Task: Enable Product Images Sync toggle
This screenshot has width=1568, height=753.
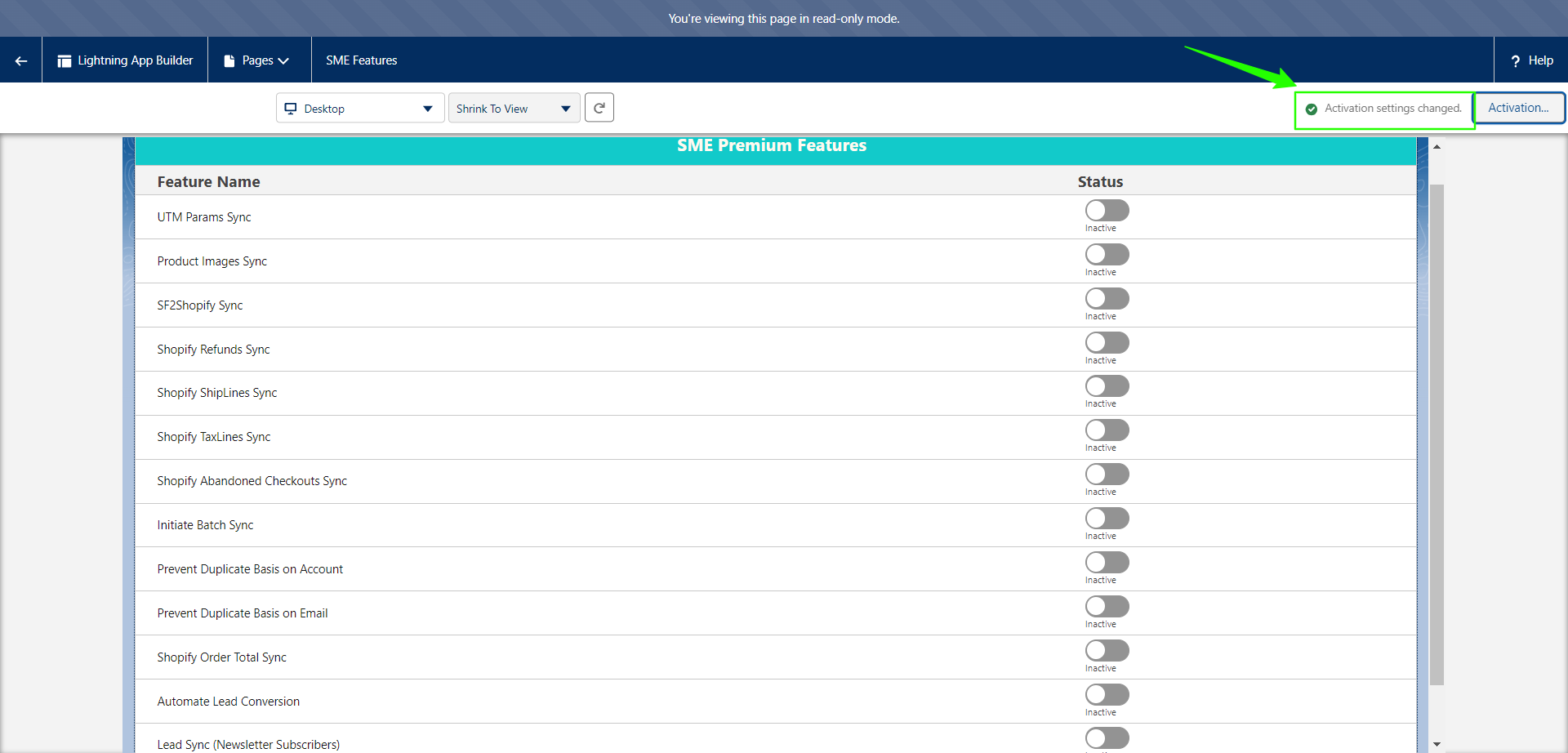Action: coord(1107,255)
